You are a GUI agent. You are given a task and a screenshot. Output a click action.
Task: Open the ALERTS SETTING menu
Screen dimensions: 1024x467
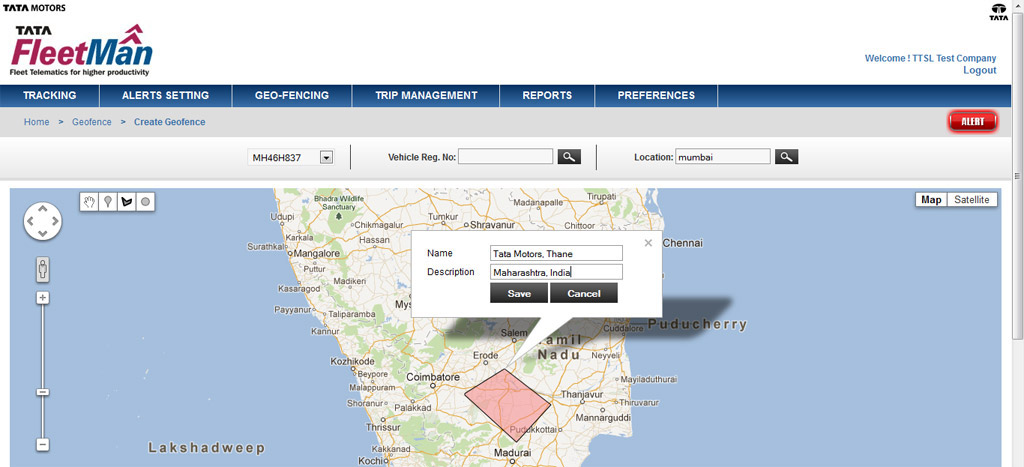point(165,95)
